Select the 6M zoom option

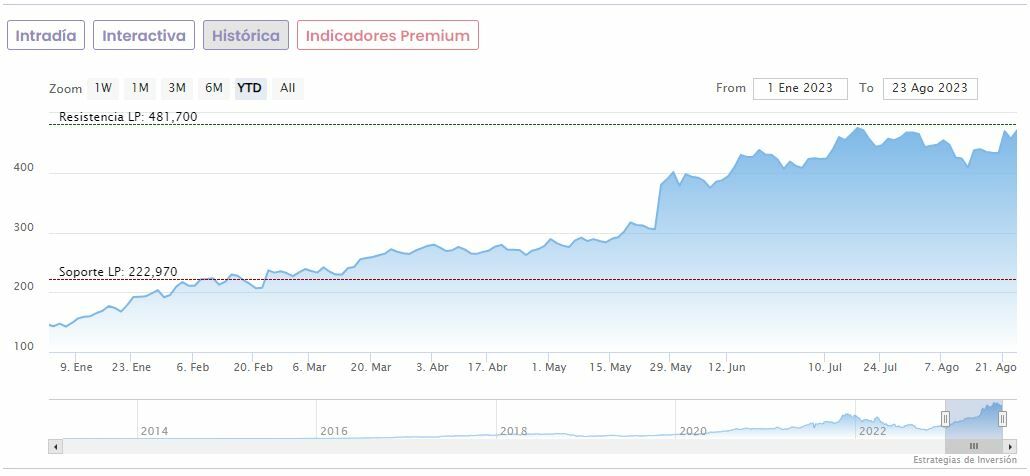point(214,88)
